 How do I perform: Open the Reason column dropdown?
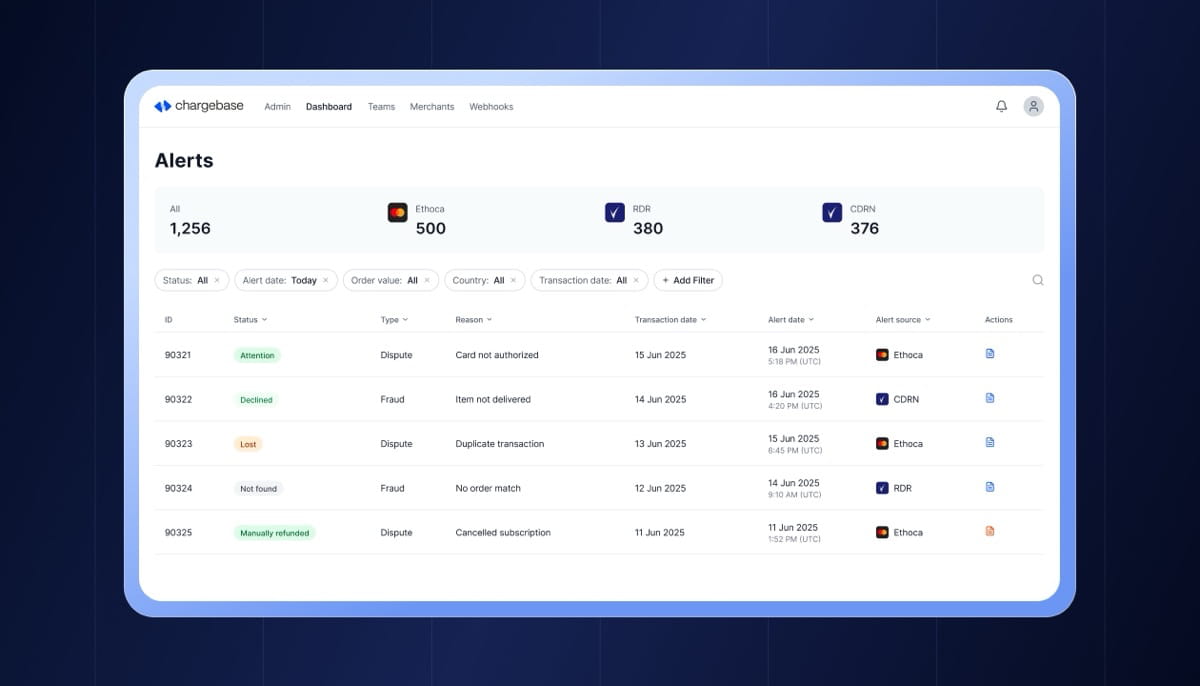click(x=473, y=320)
